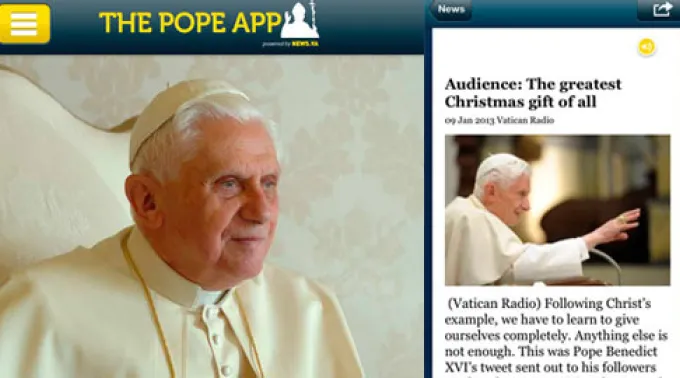Click the article body paragraph text
This screenshot has height=378, width=680.
coord(556,336)
